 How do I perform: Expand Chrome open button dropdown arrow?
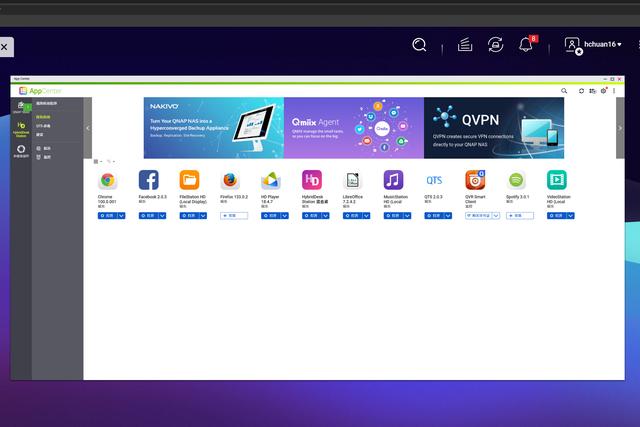click(x=121, y=216)
